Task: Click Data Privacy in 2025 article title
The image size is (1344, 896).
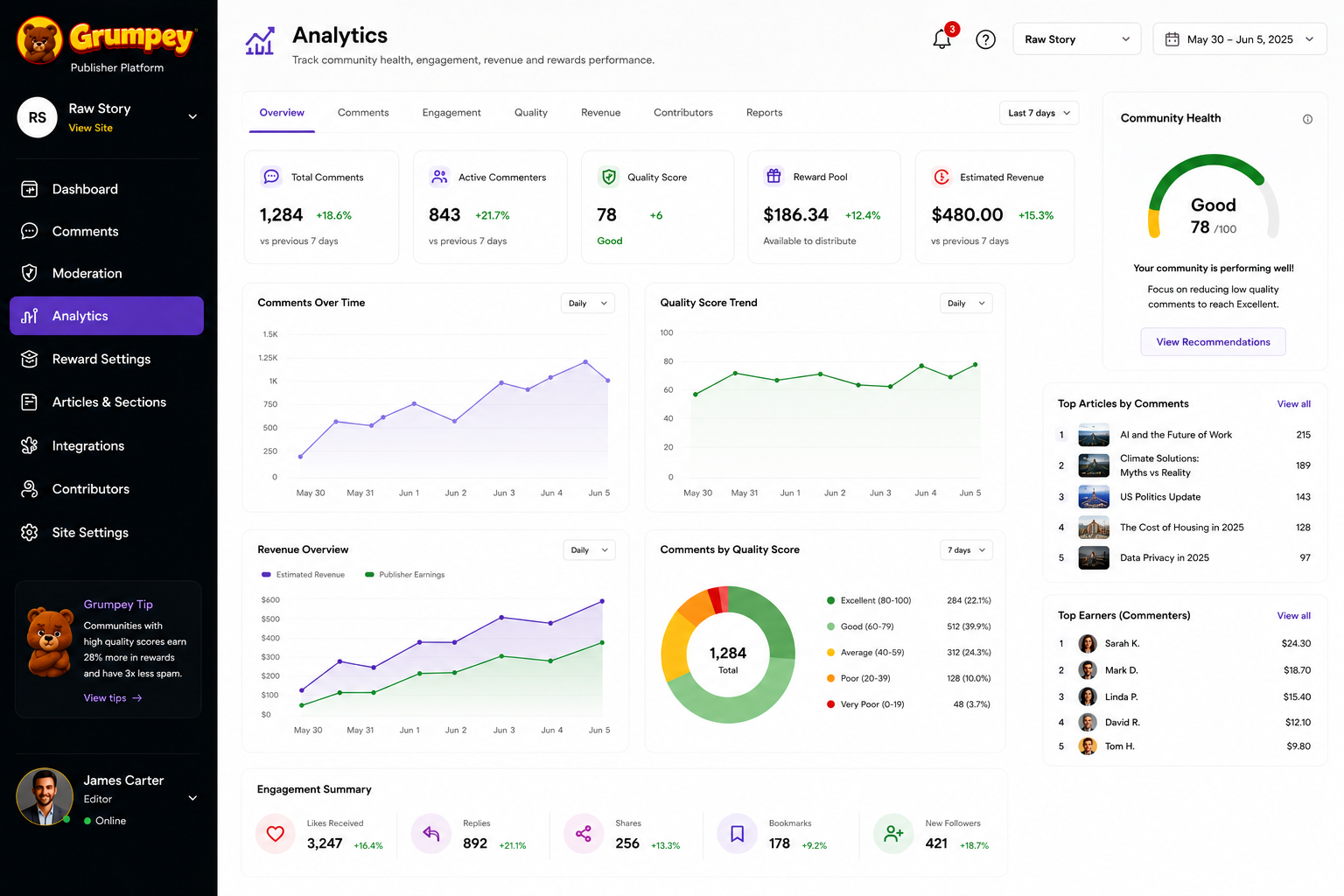Action: tap(1165, 558)
